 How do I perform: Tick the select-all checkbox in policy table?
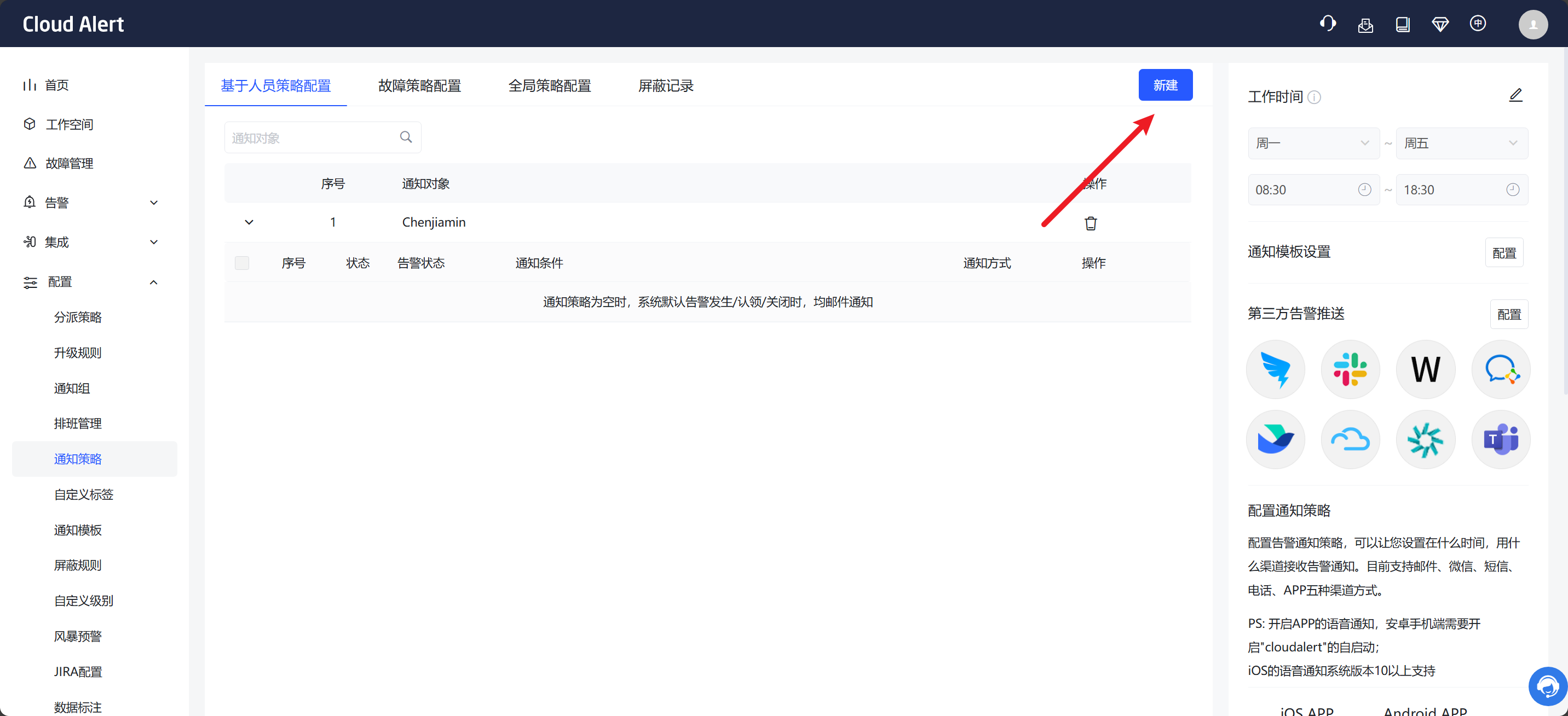[241, 263]
